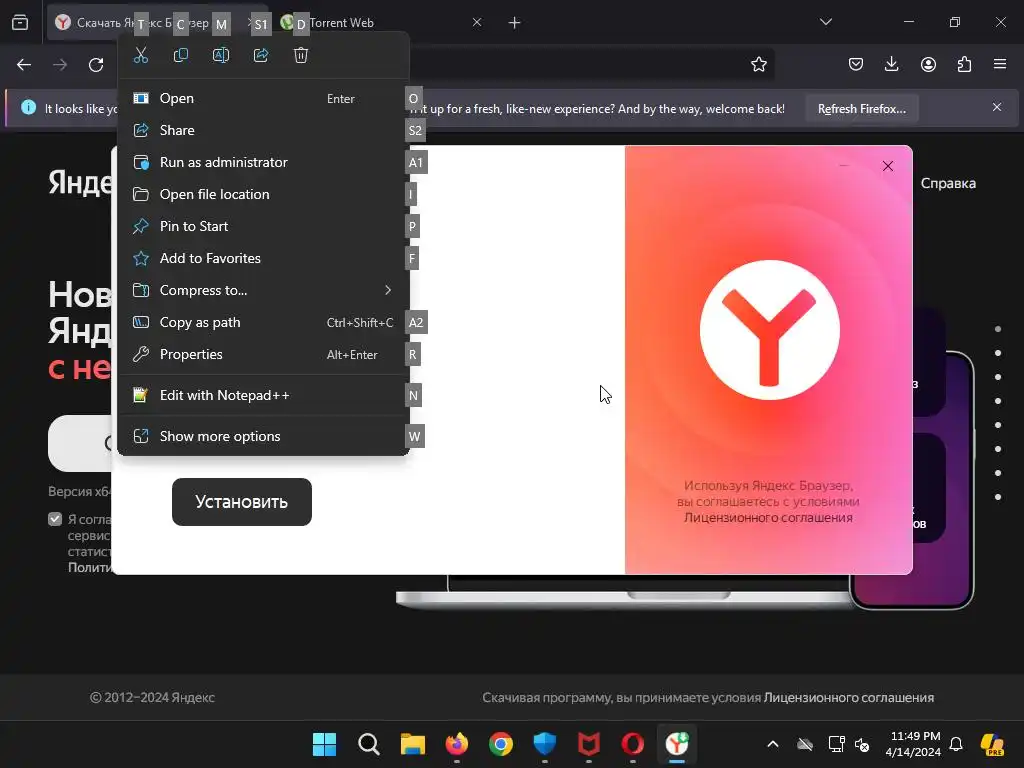The height and width of the screenshot is (768, 1024).
Task: Open Opera browser from taskbar
Action: 633,744
